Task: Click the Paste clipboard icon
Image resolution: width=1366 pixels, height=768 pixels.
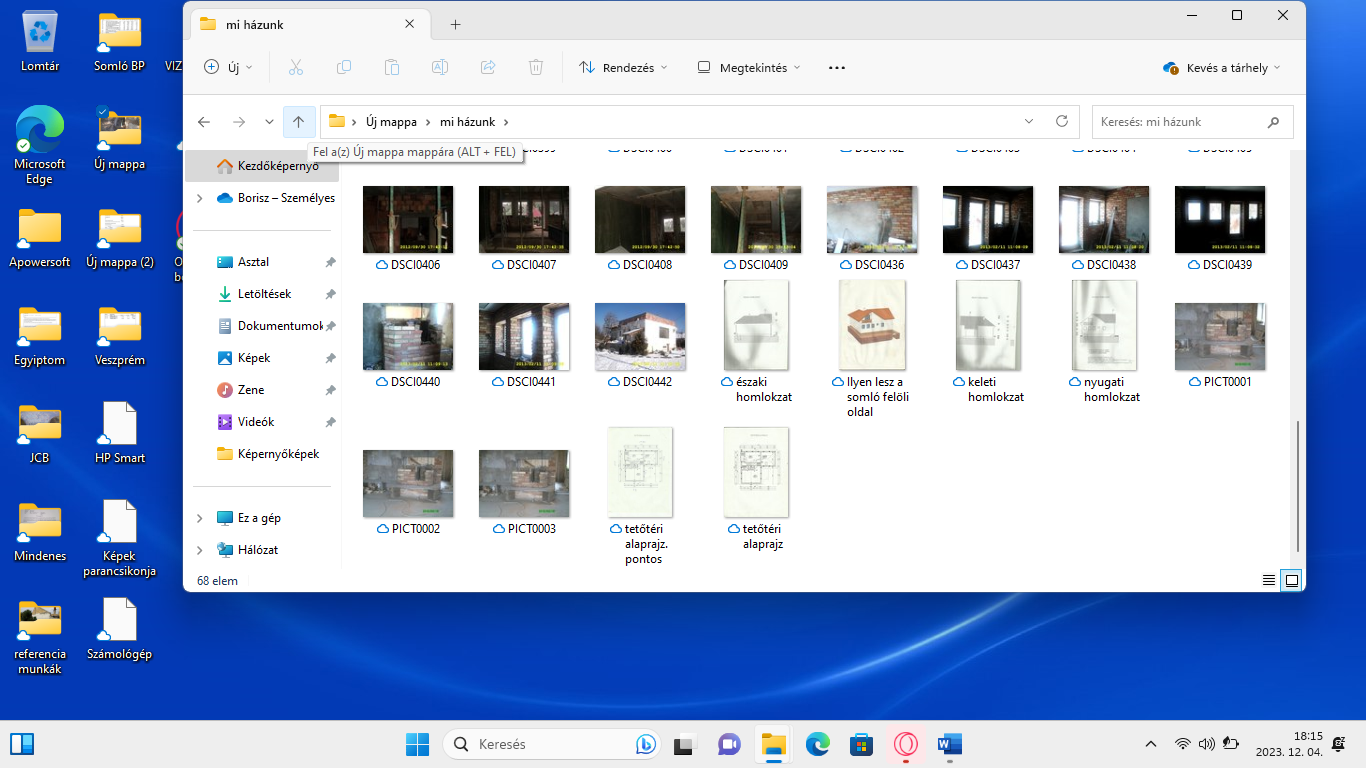Action: [391, 67]
